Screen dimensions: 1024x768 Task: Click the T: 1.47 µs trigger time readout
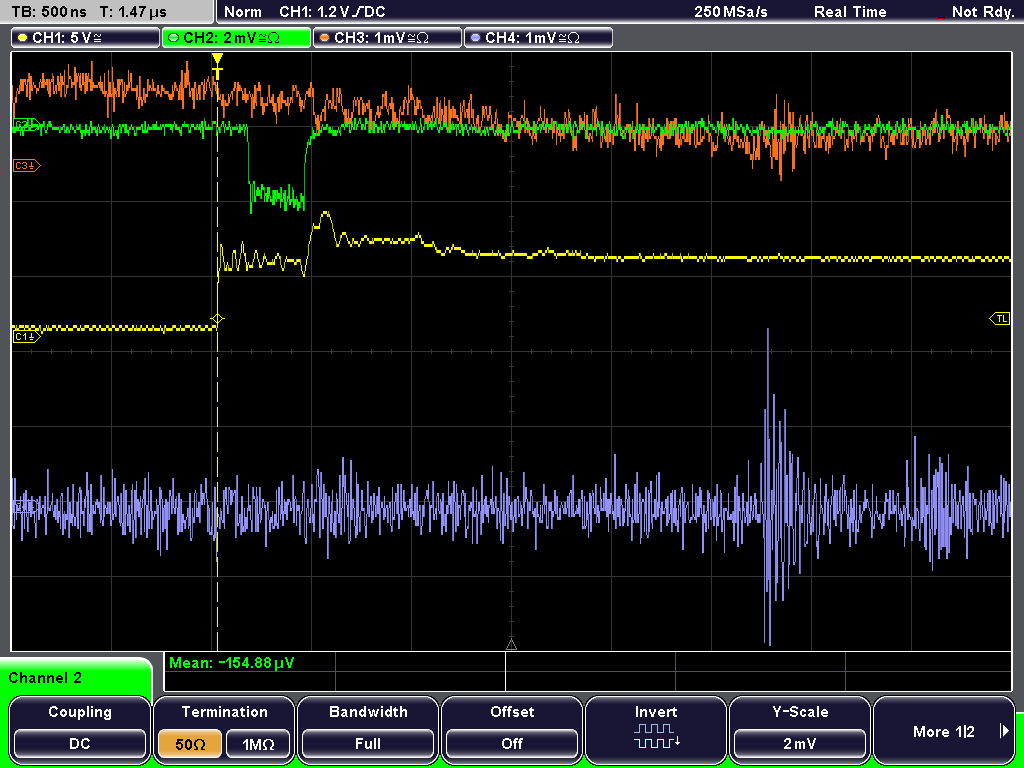point(133,12)
